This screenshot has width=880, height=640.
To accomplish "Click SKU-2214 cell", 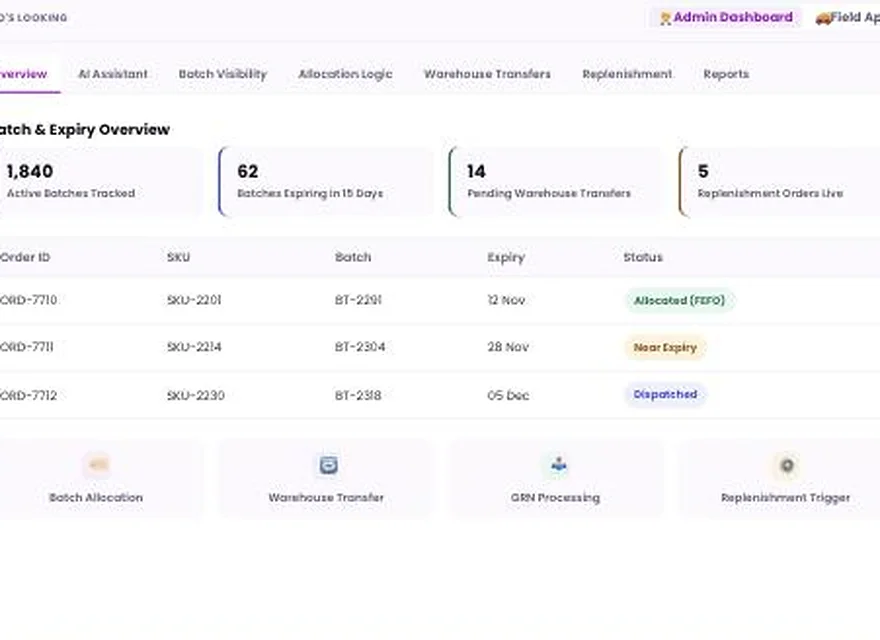I will click(x=194, y=347).
